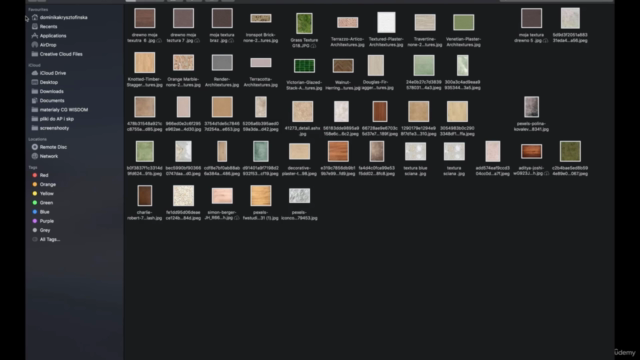This screenshot has height=360, width=640.
Task: Click file name "textura sciana .jpg"
Action: 454,171
